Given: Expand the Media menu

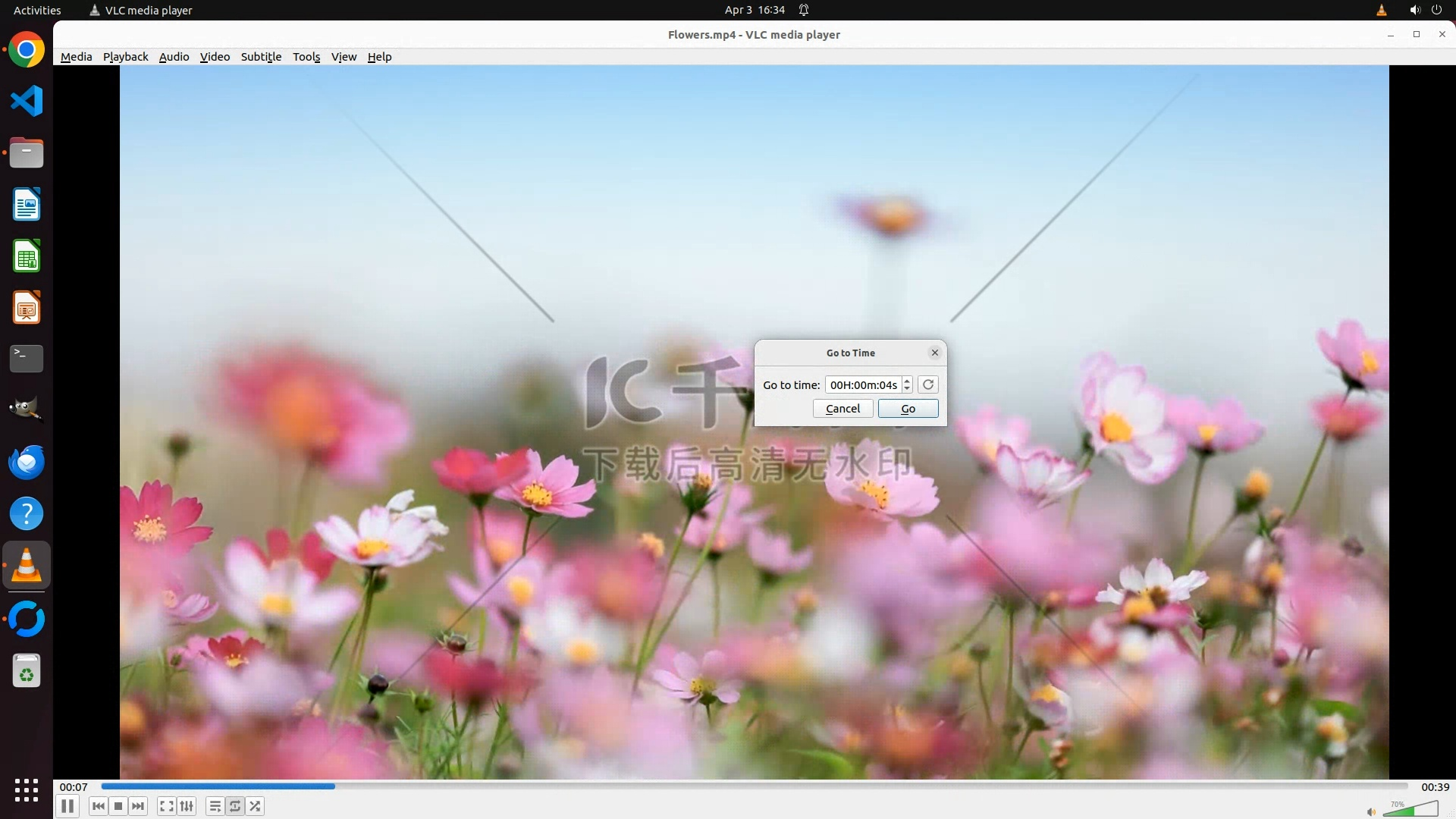Looking at the screenshot, I should (76, 57).
